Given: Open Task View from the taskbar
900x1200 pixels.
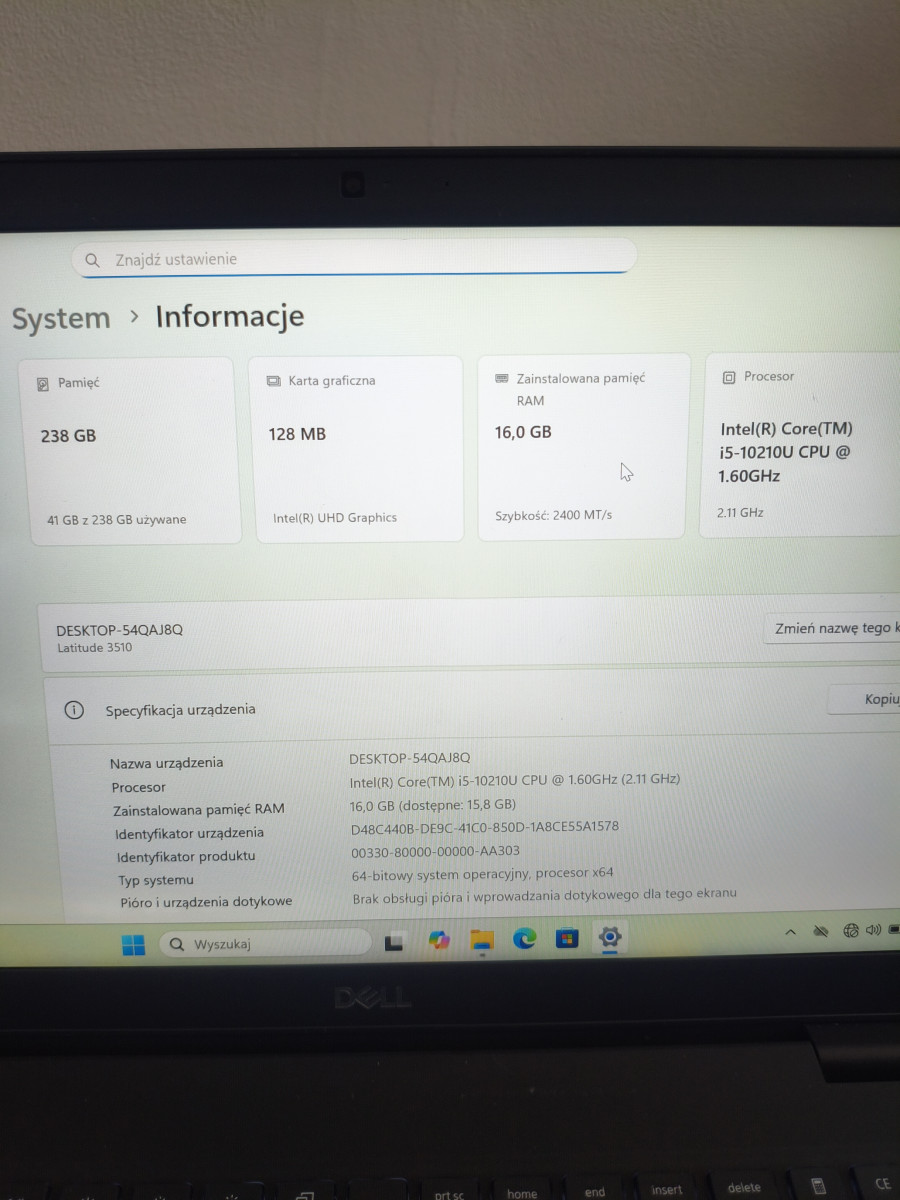Looking at the screenshot, I should point(394,941).
